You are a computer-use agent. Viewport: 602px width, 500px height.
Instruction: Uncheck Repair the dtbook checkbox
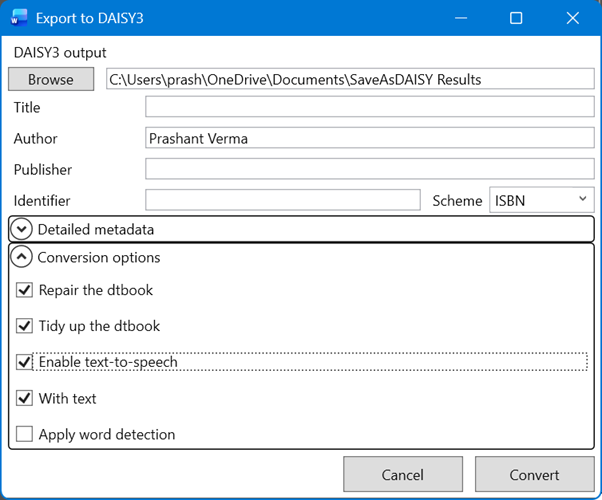point(24,290)
